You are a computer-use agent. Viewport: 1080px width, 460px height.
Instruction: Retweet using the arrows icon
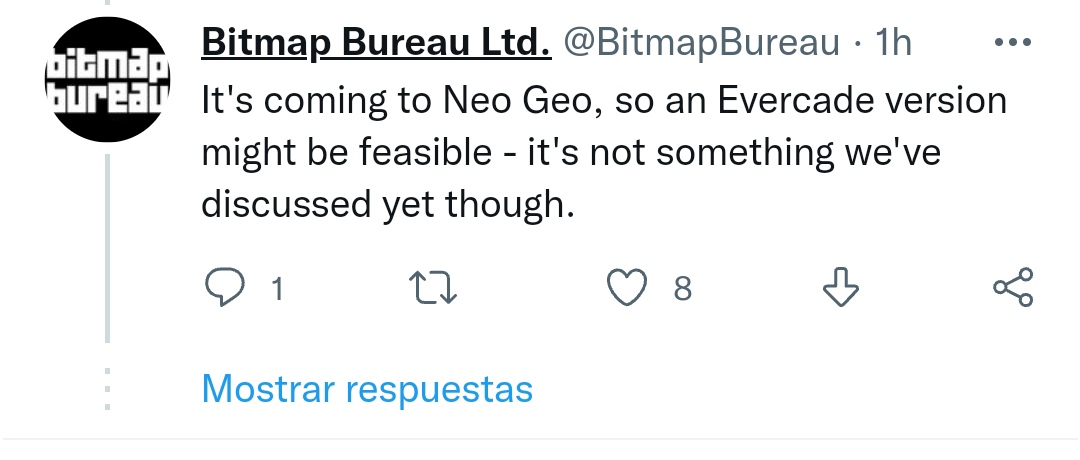click(434, 289)
